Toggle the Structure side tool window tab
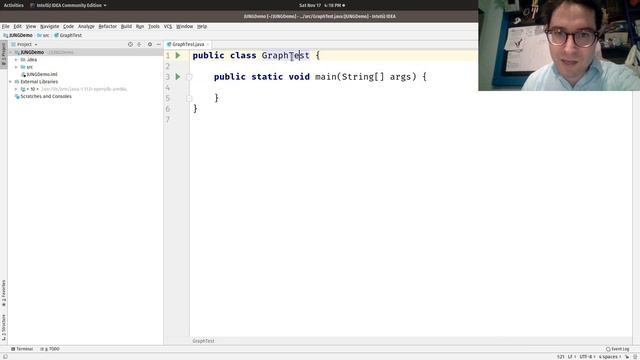640x360 pixels. click(4, 327)
